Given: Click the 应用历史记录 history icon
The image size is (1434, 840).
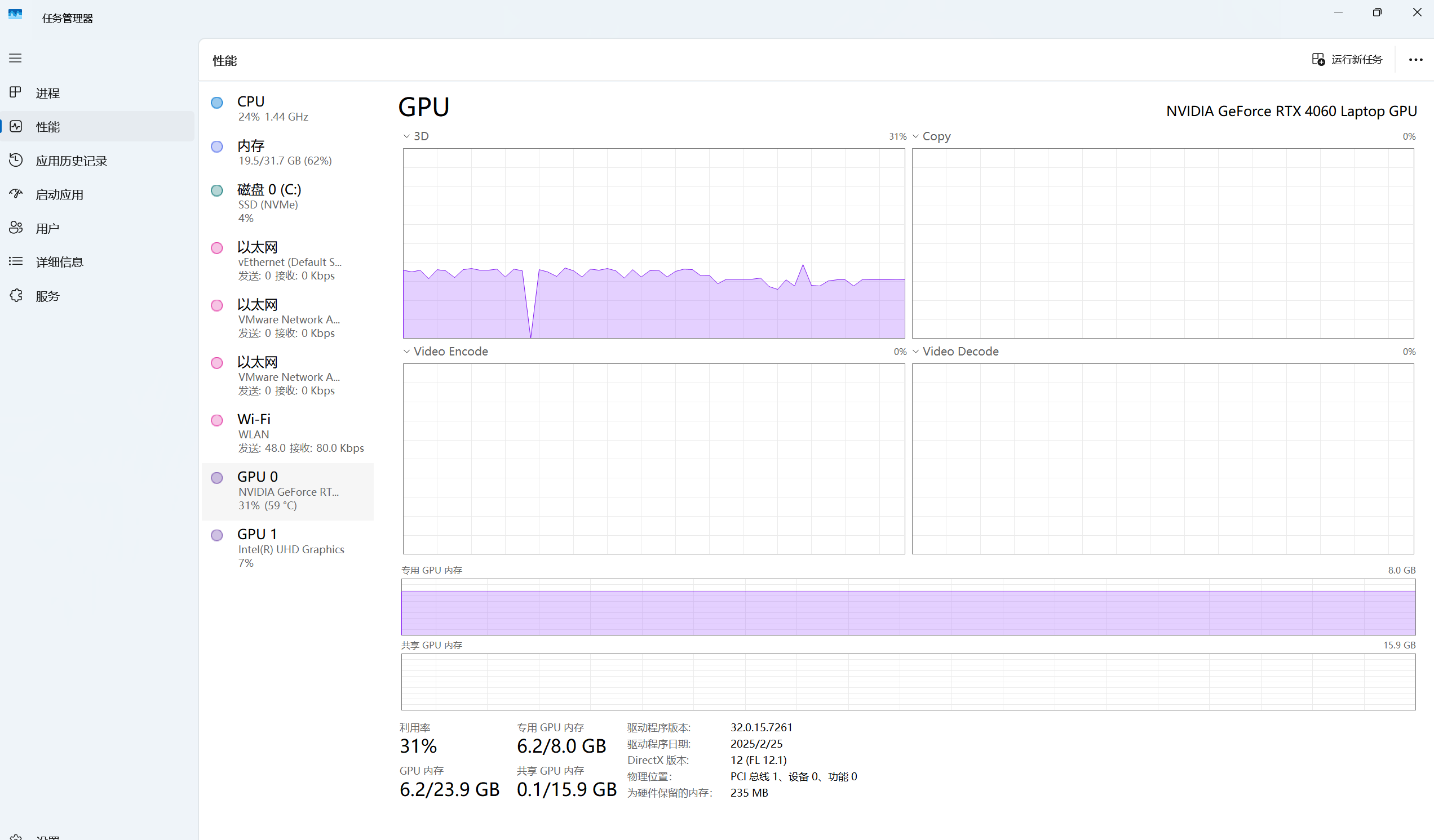Looking at the screenshot, I should (15, 161).
